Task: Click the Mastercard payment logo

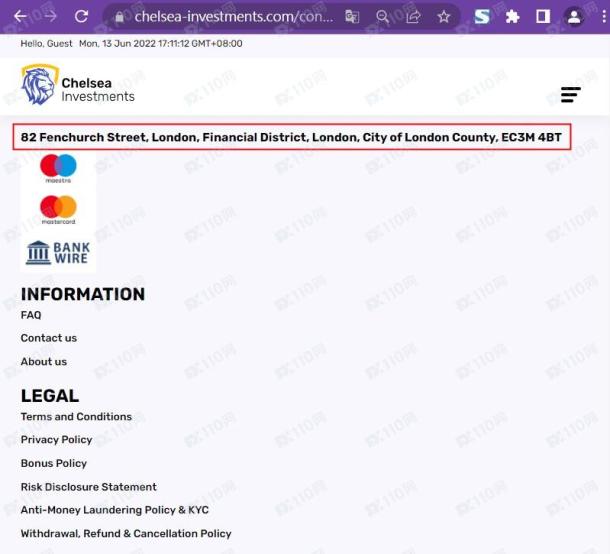Action: [x=58, y=210]
